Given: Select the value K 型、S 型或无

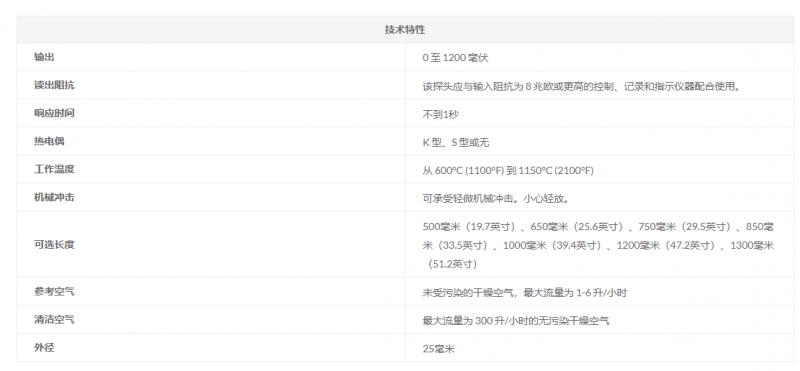Looking at the screenshot, I should pos(456,142).
